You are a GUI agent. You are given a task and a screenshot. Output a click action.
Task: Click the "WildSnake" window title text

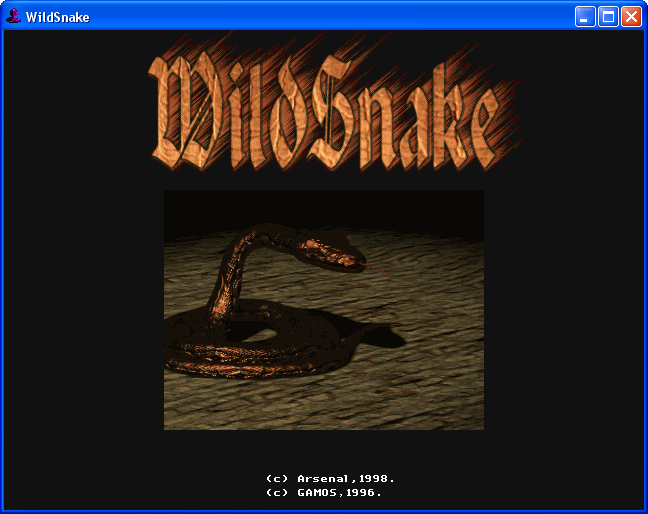(57, 17)
